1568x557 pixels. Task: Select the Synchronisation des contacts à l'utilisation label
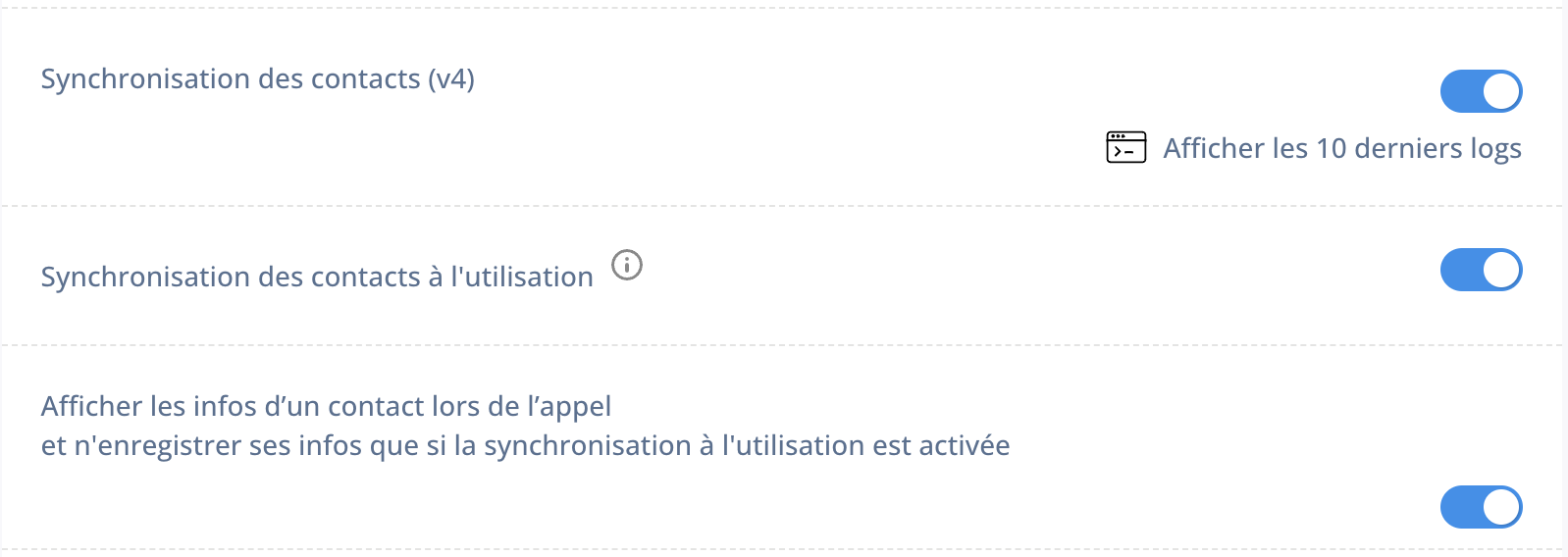pyautogui.click(x=317, y=278)
